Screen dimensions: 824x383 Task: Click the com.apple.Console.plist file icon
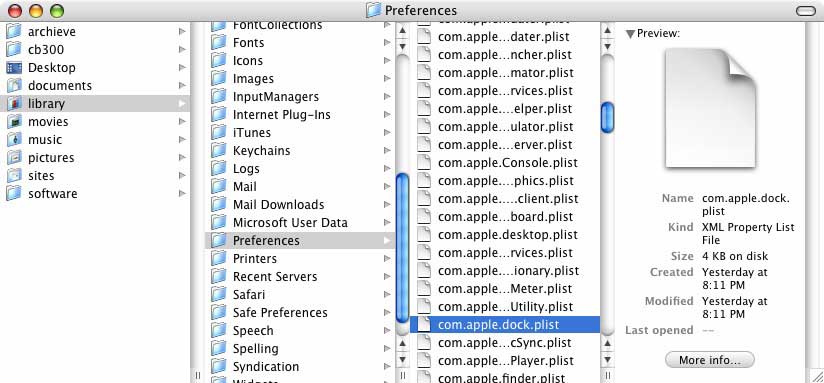pos(424,163)
